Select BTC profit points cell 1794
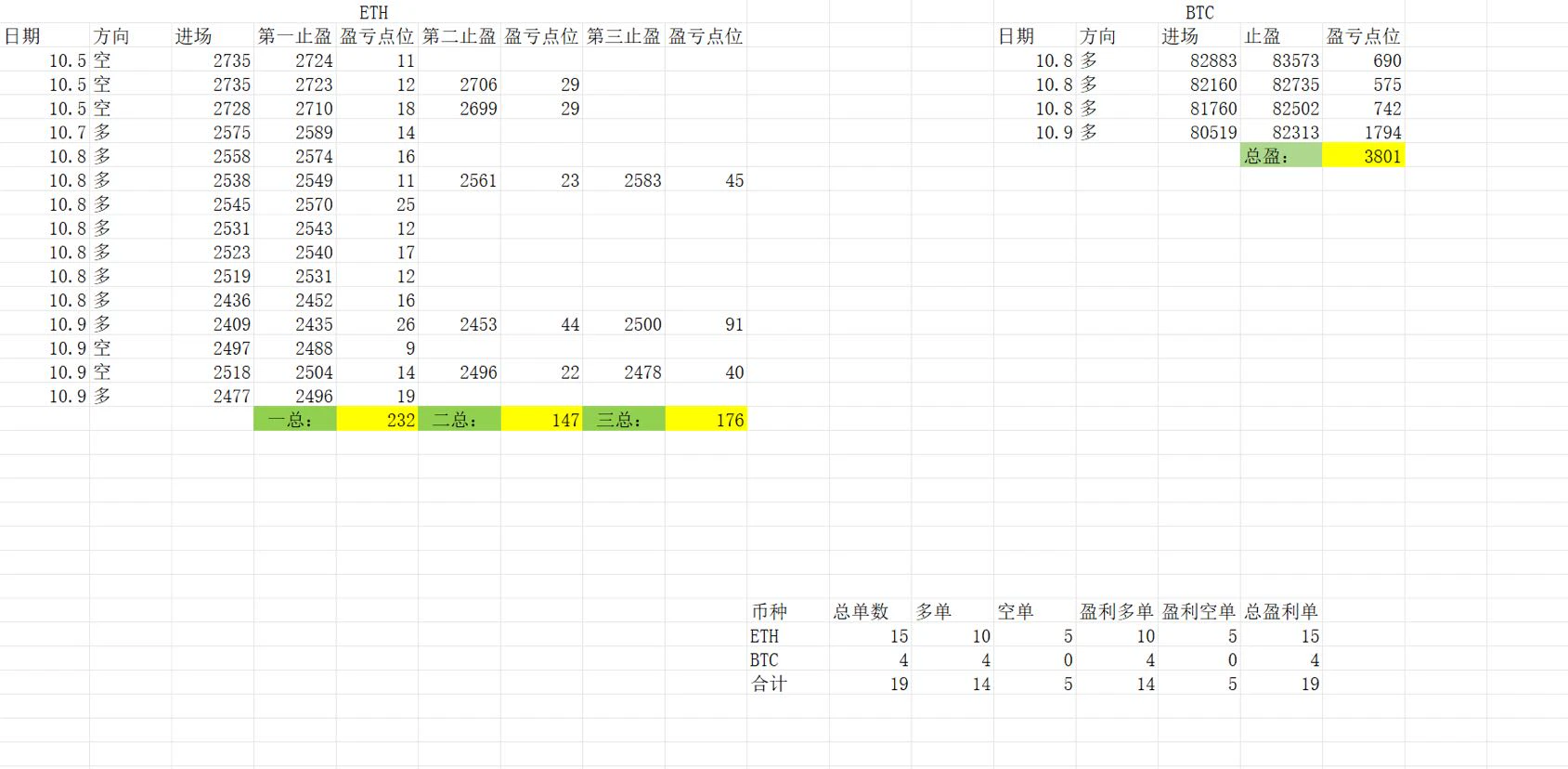 [1363, 132]
